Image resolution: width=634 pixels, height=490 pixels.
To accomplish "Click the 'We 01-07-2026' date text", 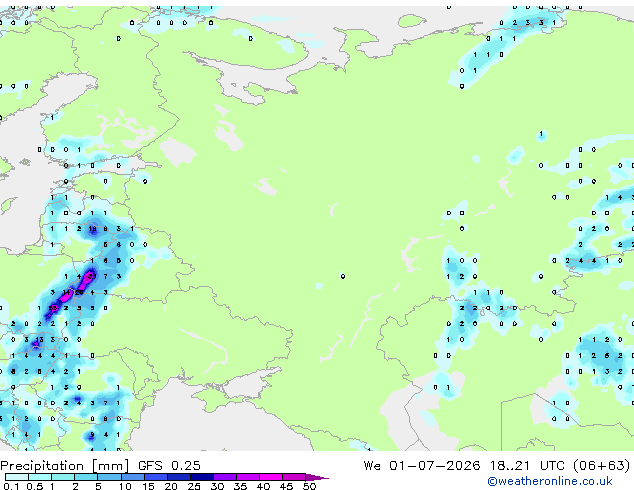I will coord(422,465).
